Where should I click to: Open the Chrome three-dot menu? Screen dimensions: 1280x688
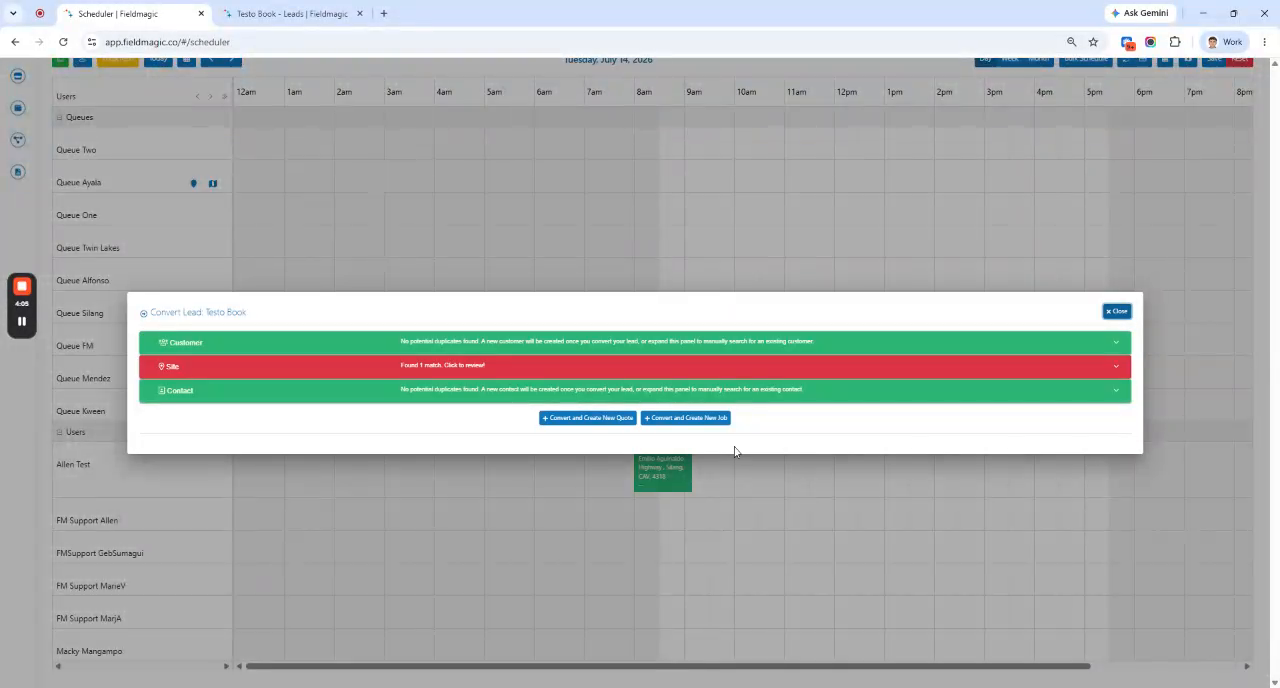click(1265, 42)
